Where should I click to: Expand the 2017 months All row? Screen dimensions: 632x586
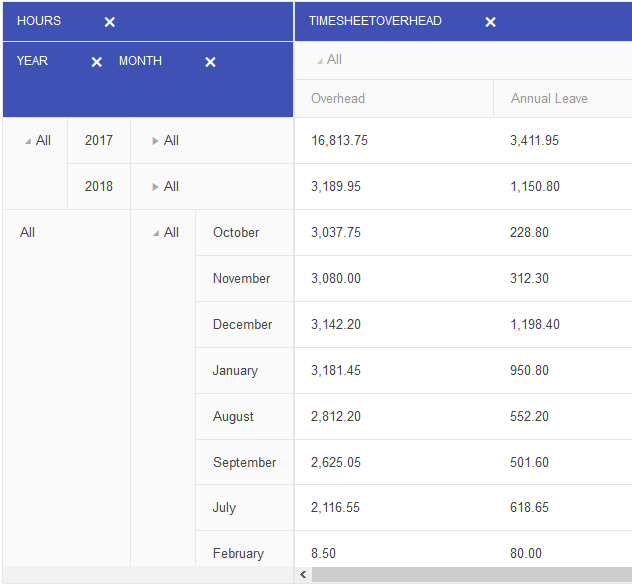pos(155,141)
